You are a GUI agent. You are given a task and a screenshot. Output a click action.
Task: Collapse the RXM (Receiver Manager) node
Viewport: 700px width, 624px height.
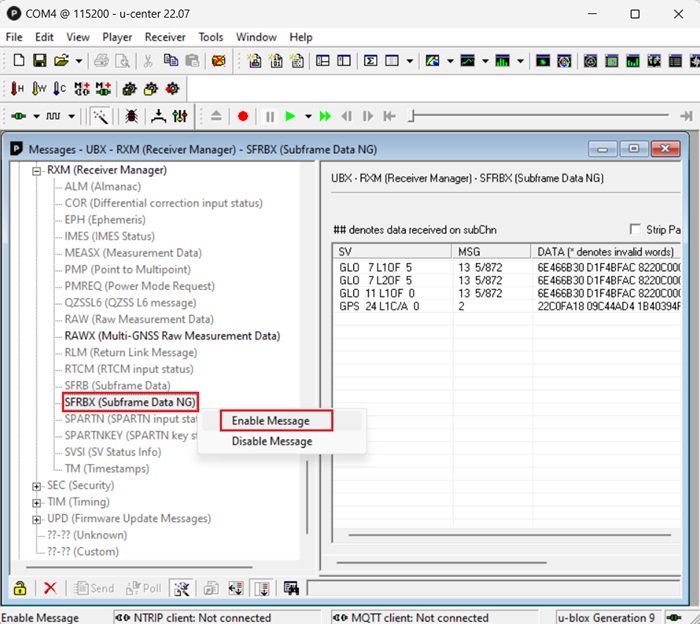click(37, 170)
